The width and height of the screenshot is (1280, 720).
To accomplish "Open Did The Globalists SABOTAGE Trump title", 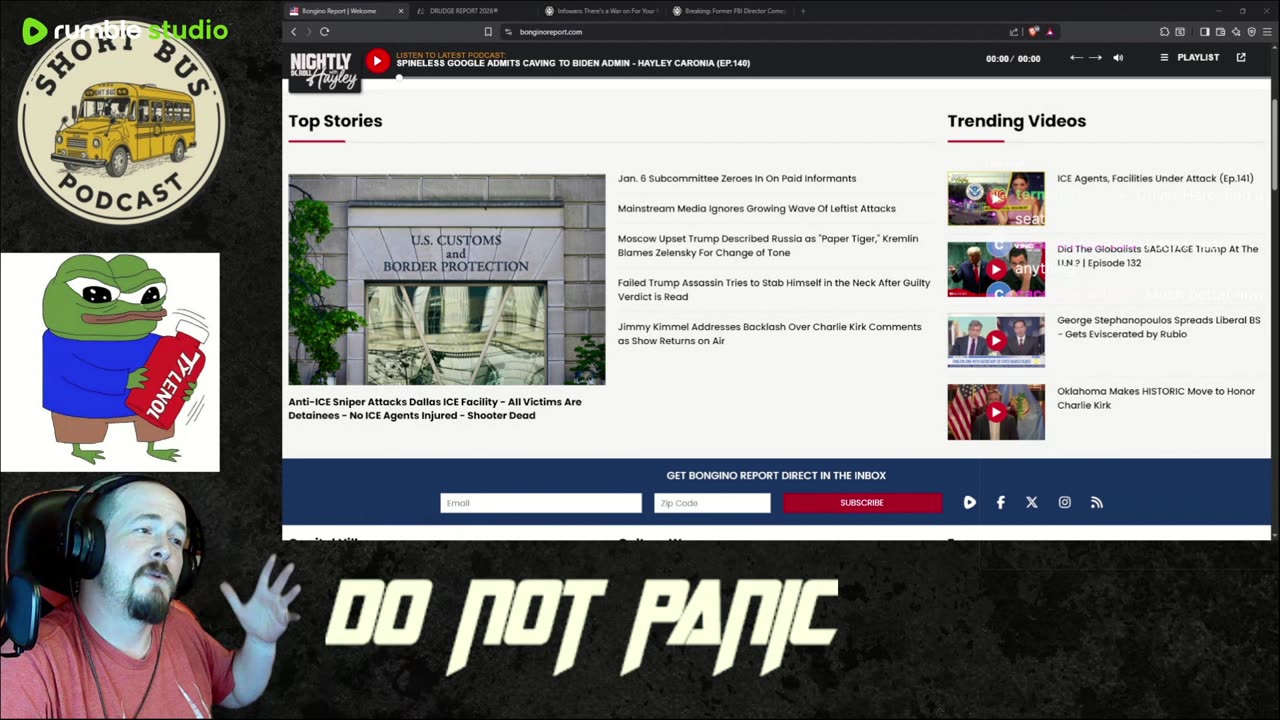I will [1158, 255].
